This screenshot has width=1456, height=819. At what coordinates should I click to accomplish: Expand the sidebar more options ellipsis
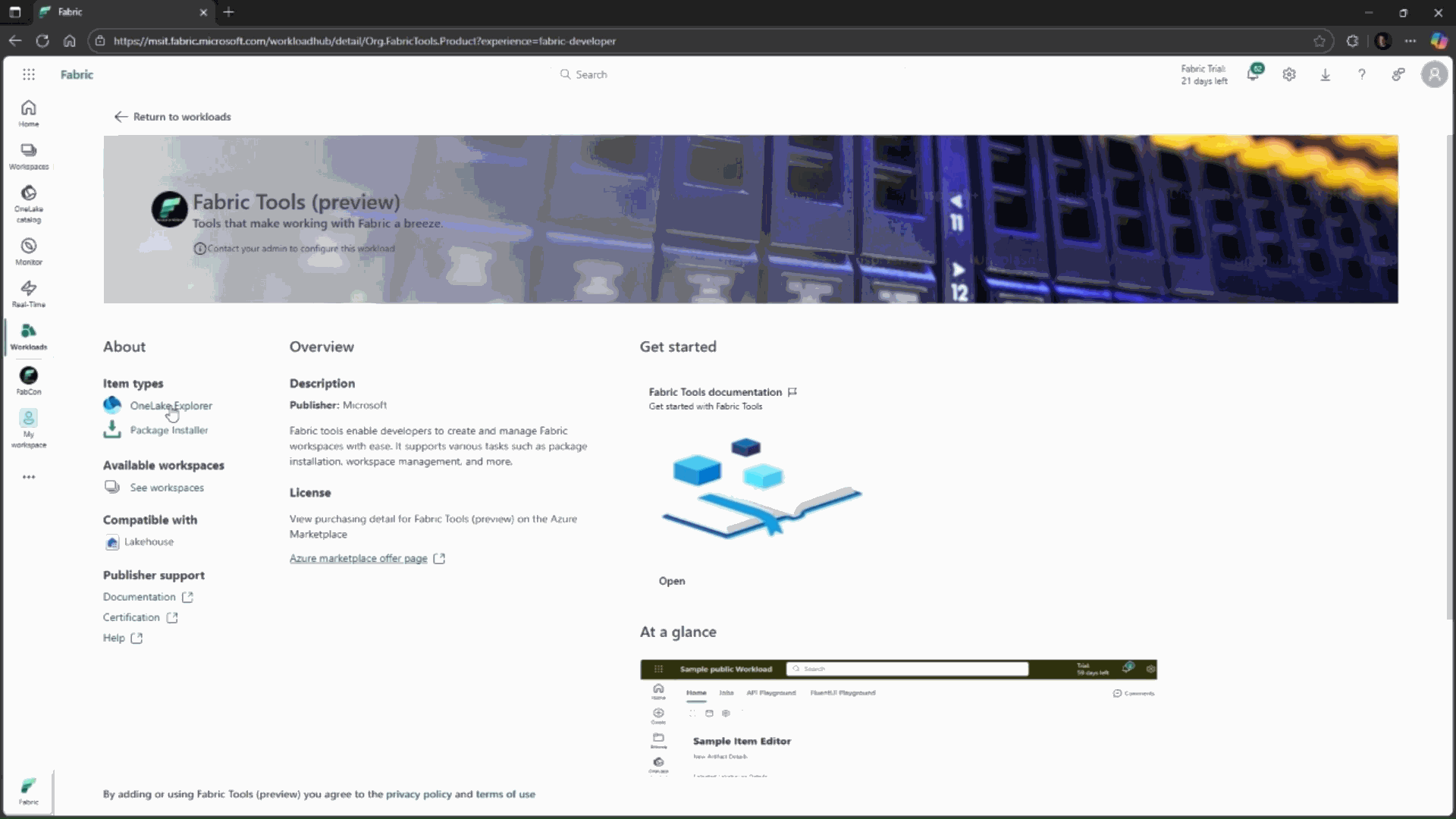pos(29,477)
